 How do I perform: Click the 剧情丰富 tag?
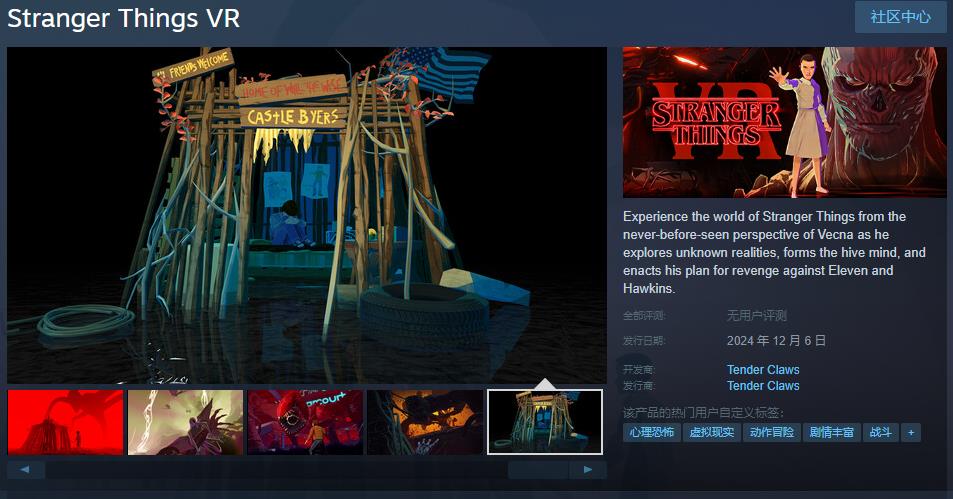point(832,432)
